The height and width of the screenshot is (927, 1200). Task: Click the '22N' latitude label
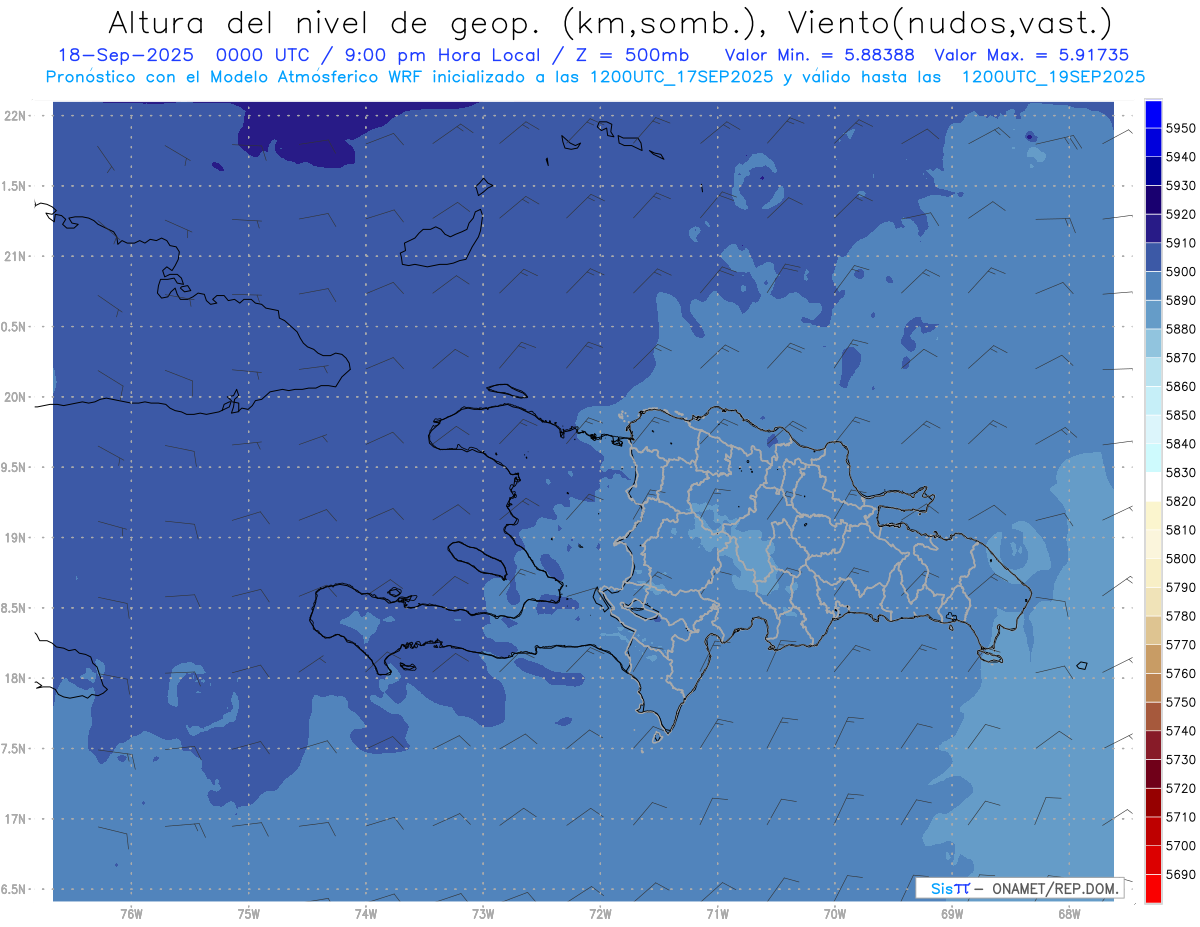[17, 115]
